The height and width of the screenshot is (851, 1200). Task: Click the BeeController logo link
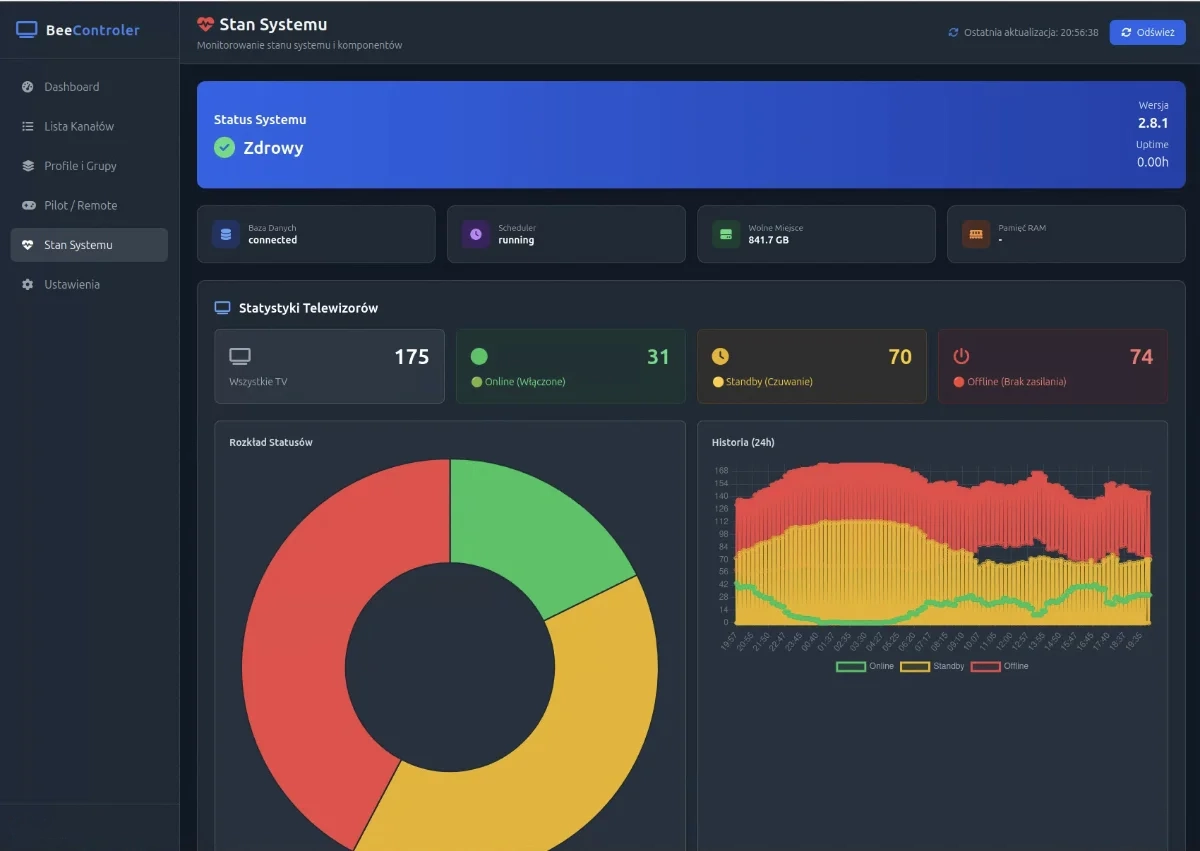point(77,31)
